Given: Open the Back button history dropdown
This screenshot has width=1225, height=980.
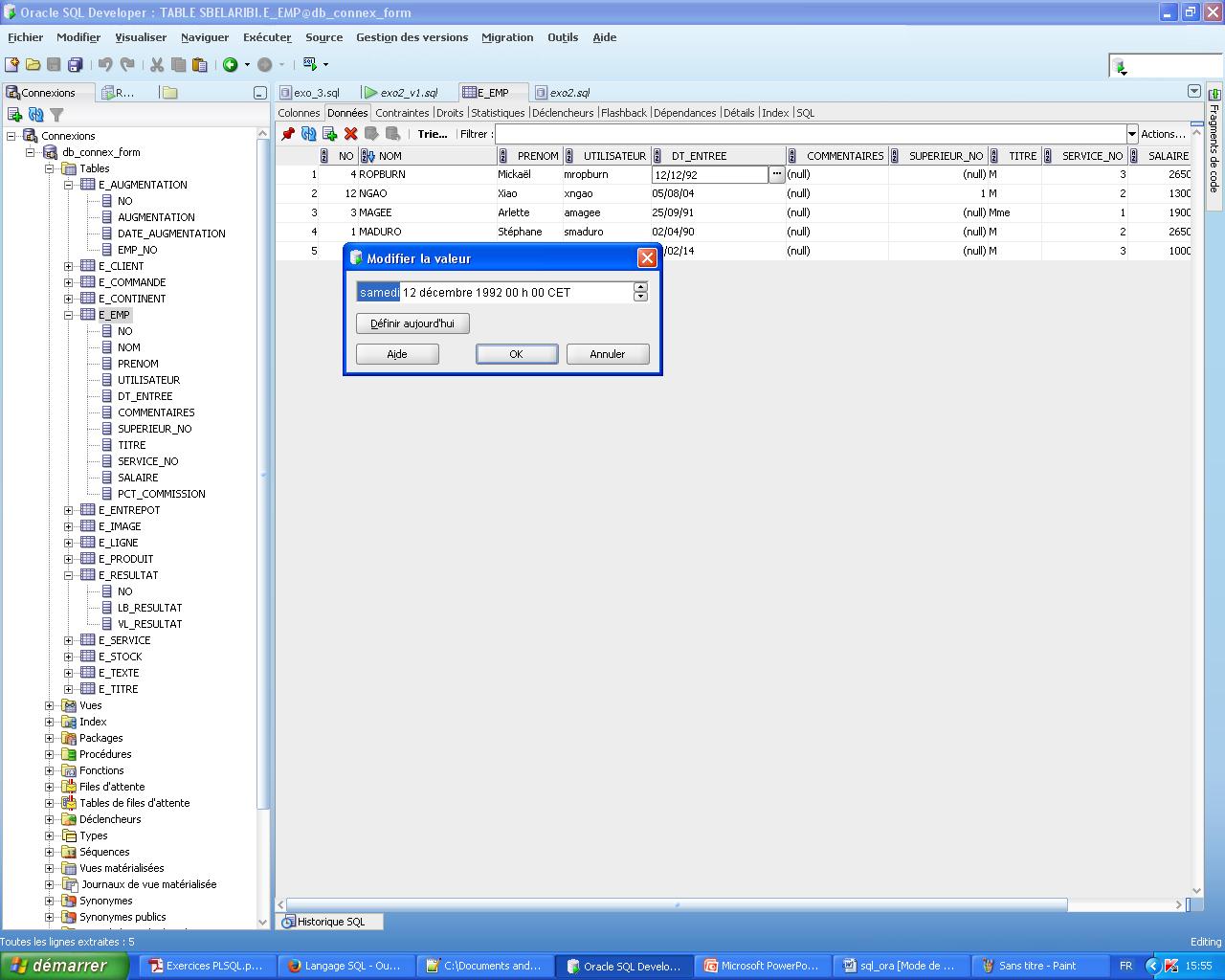Looking at the screenshot, I should click(247, 64).
